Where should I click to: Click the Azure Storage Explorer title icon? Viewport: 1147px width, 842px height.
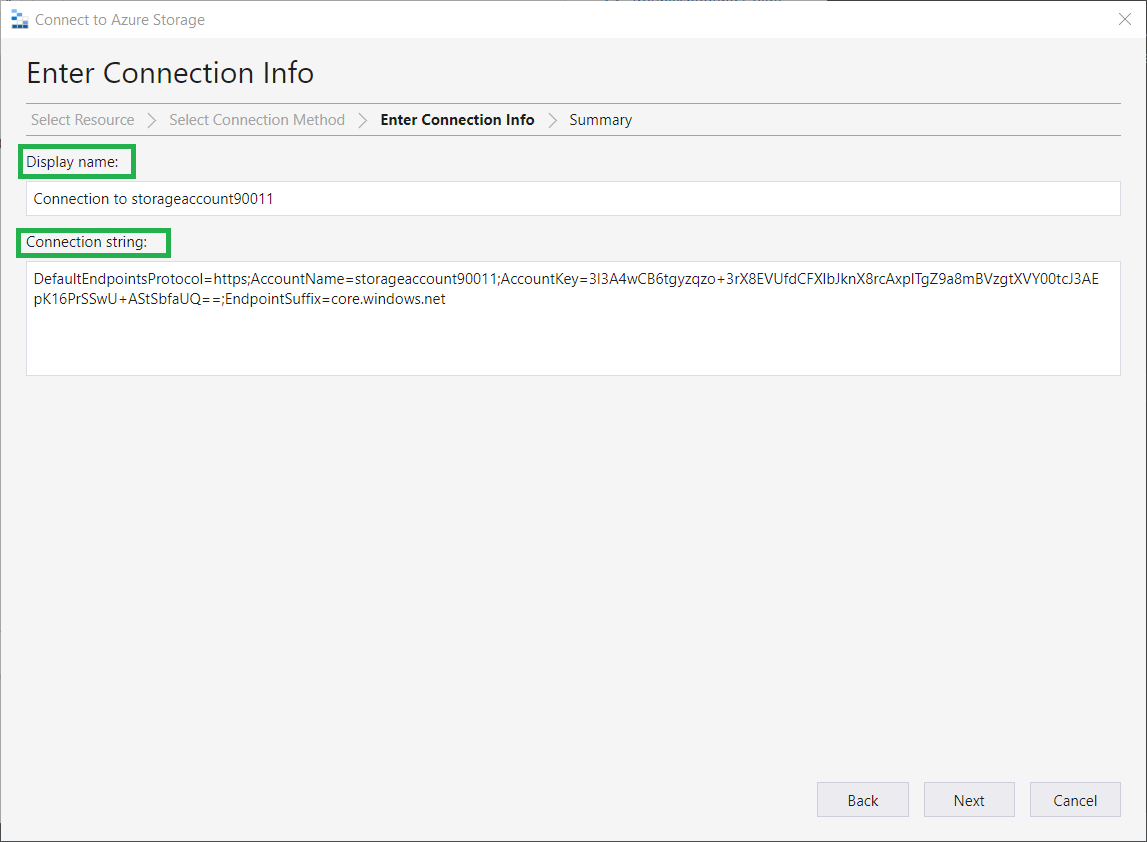(x=20, y=20)
